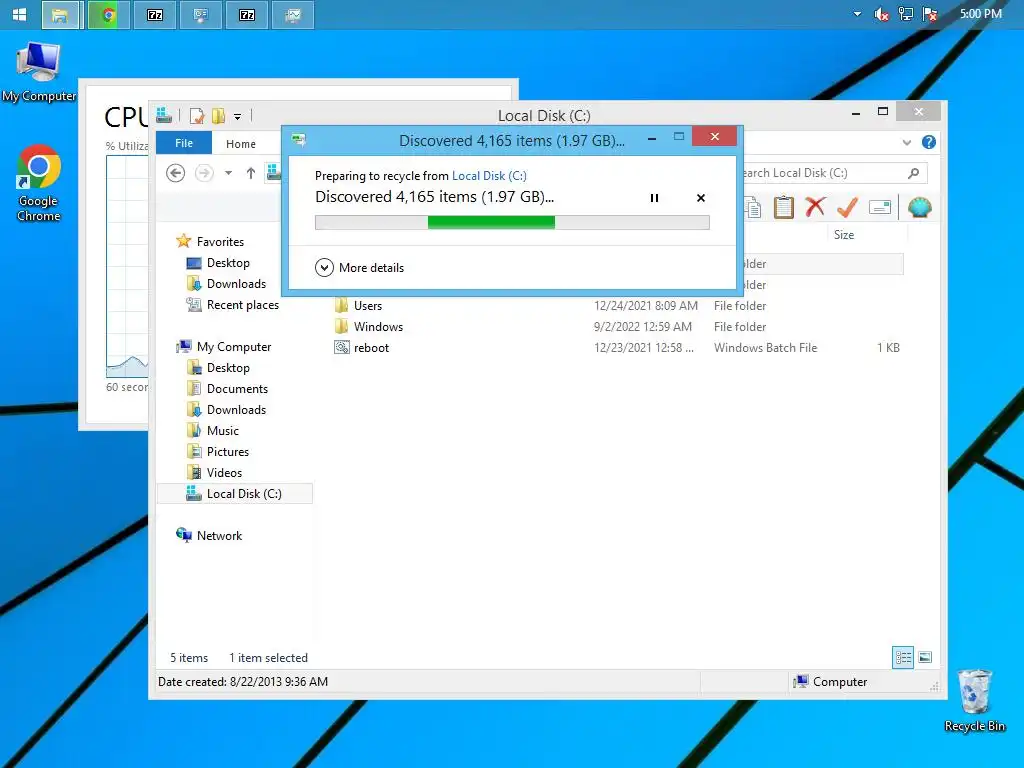Click the second 7-Zip taskbar button

(x=247, y=14)
